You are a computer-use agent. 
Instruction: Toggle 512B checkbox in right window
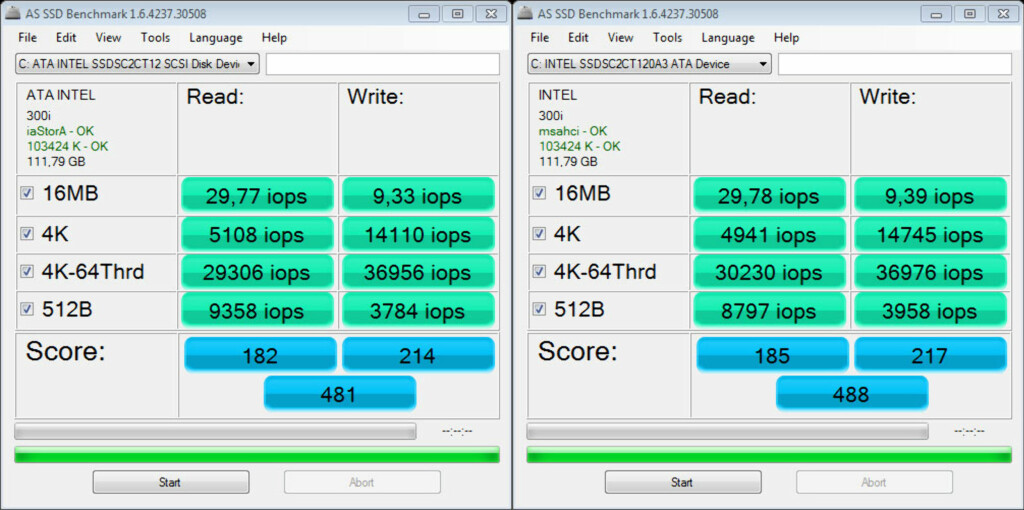tap(539, 310)
